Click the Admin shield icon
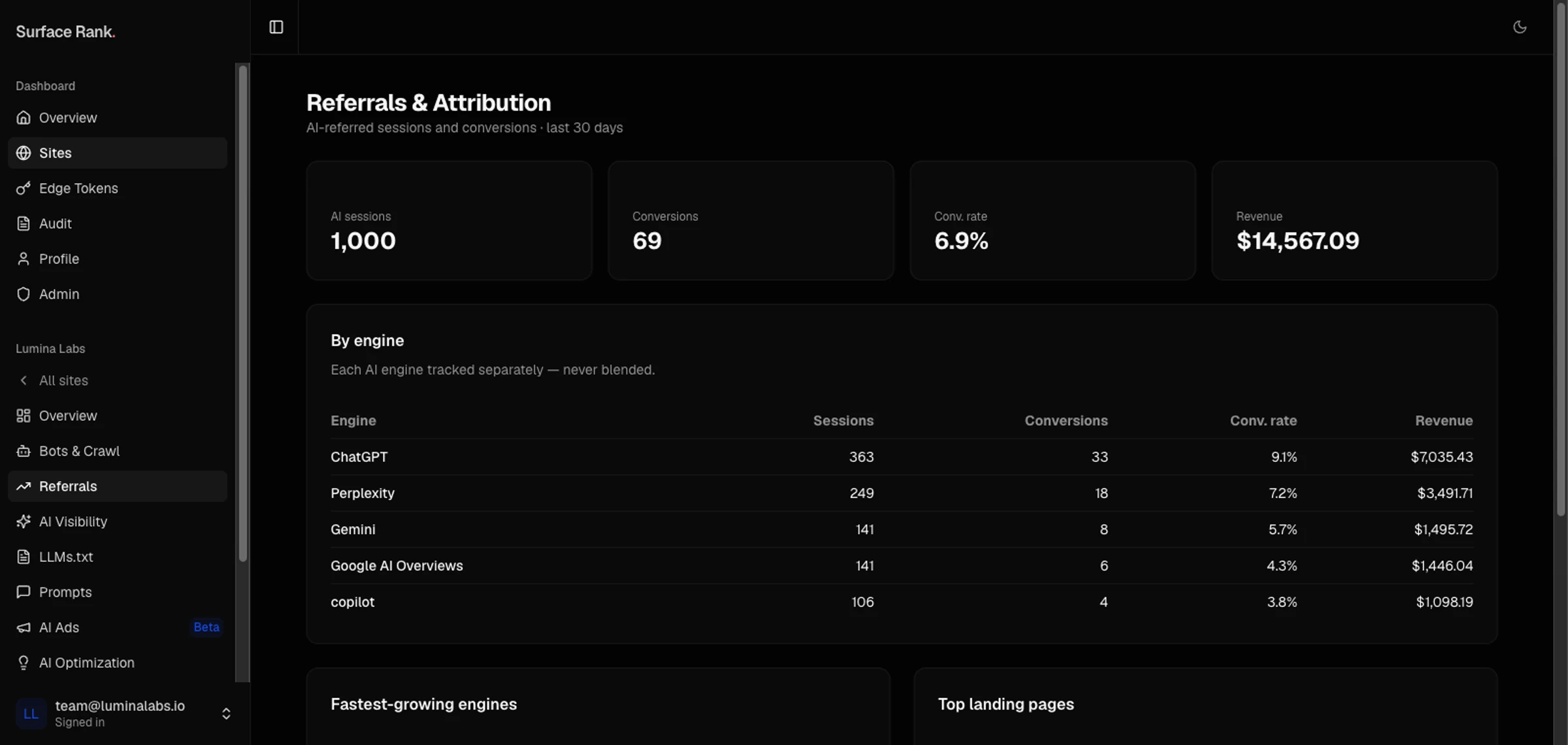Screen dimensions: 1568x745 click(x=24, y=294)
